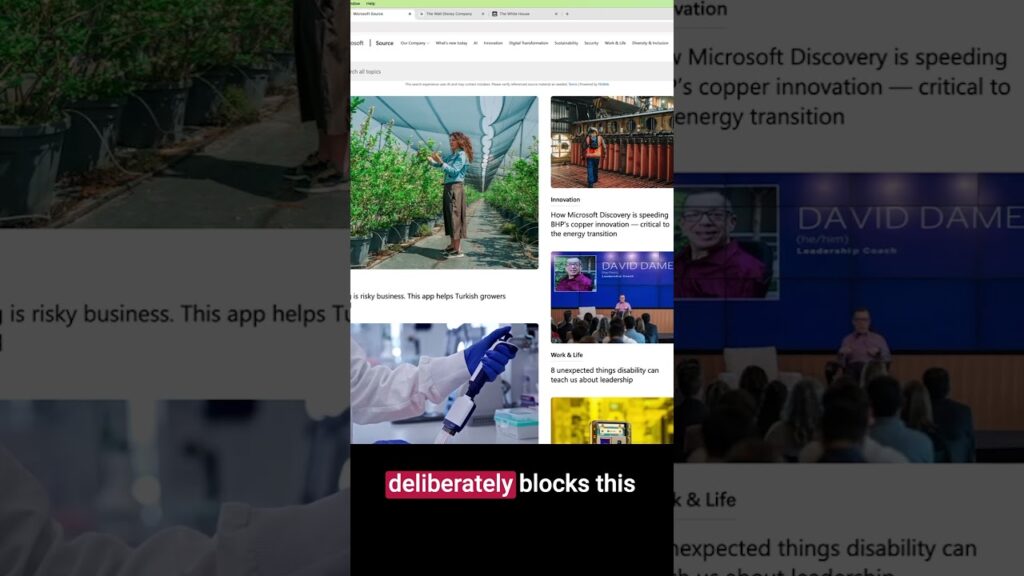Open the Security nav link
1024x576 pixels.
tap(591, 43)
